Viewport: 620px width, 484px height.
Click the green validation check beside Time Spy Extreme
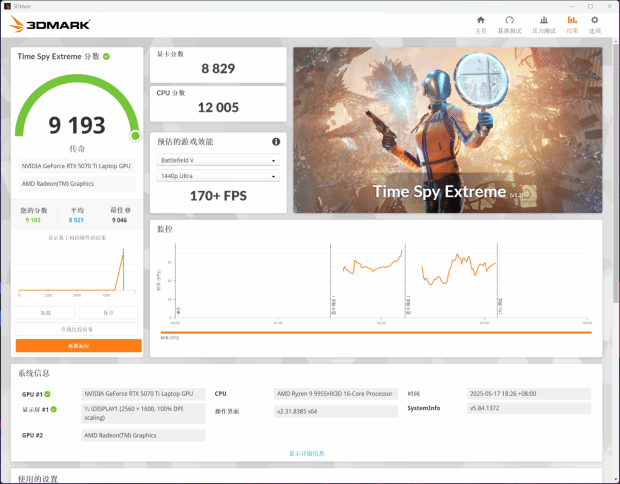coord(106,57)
